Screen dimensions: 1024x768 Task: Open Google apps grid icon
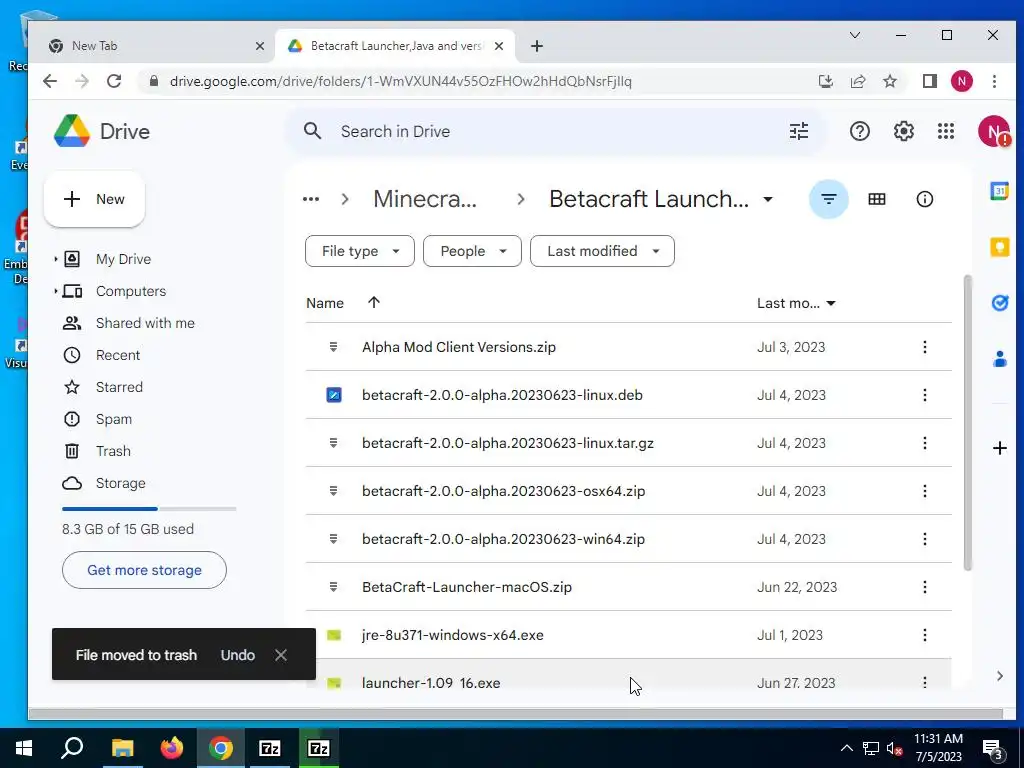tap(946, 131)
